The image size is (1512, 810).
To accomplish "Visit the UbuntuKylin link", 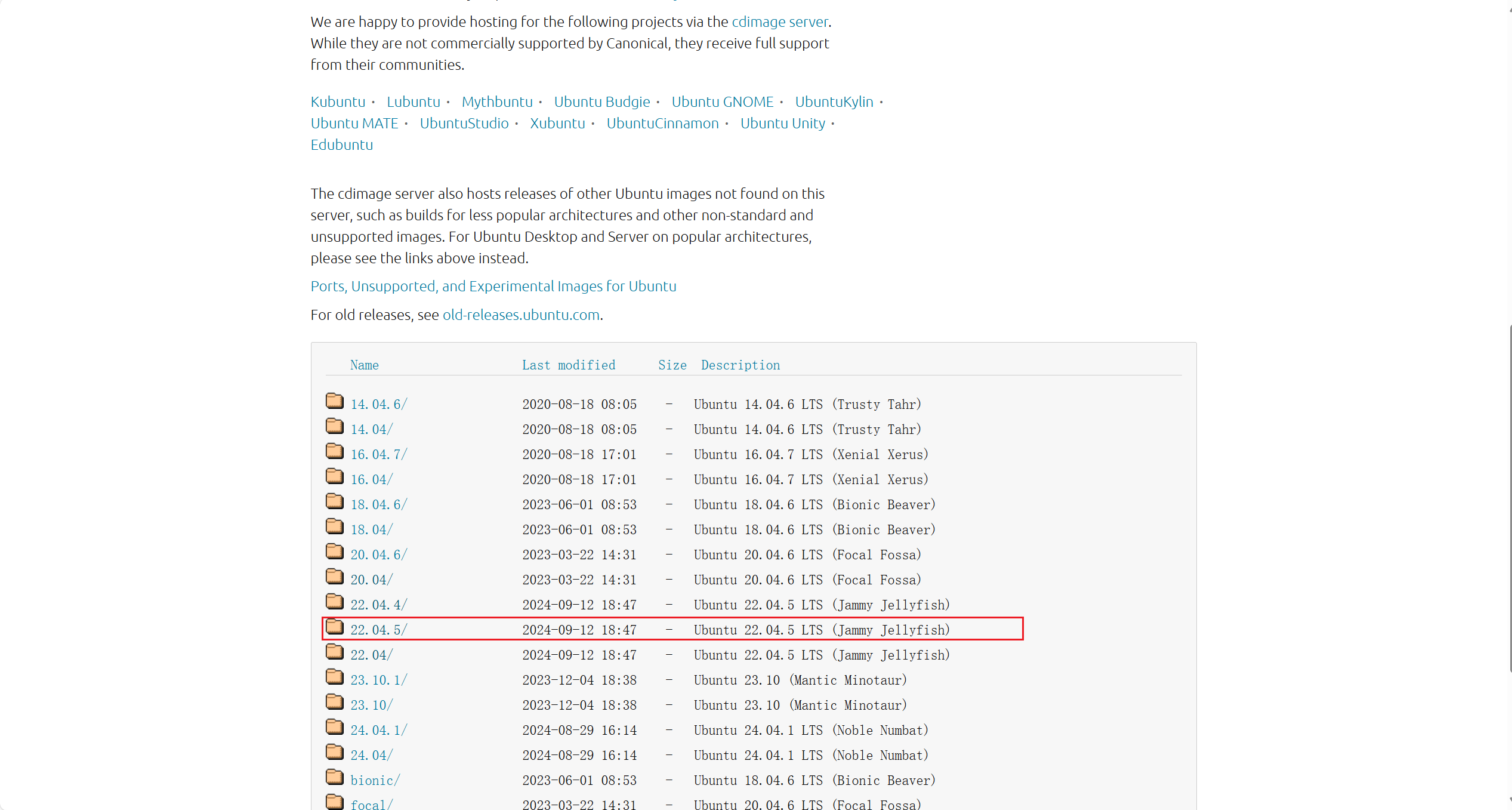I will [834, 102].
